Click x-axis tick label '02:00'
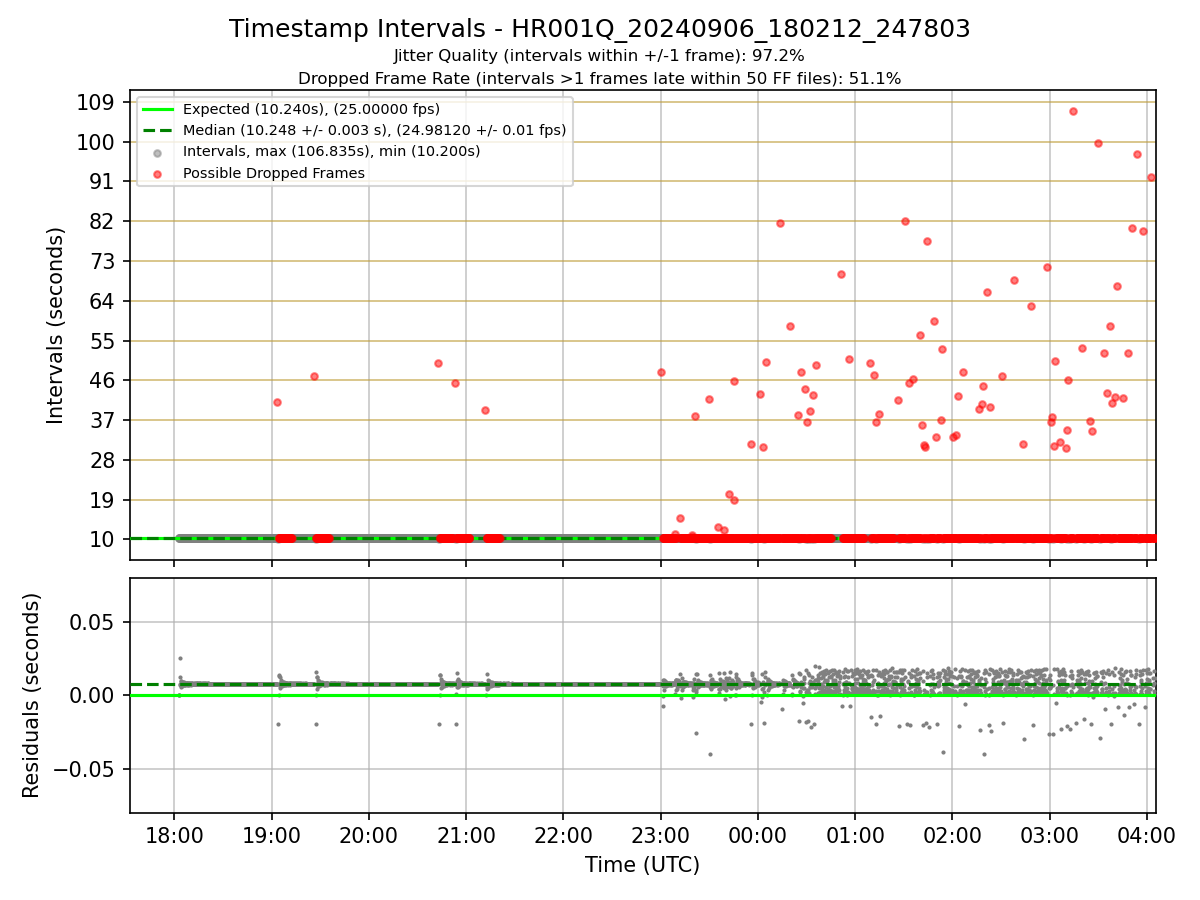 click(x=952, y=834)
